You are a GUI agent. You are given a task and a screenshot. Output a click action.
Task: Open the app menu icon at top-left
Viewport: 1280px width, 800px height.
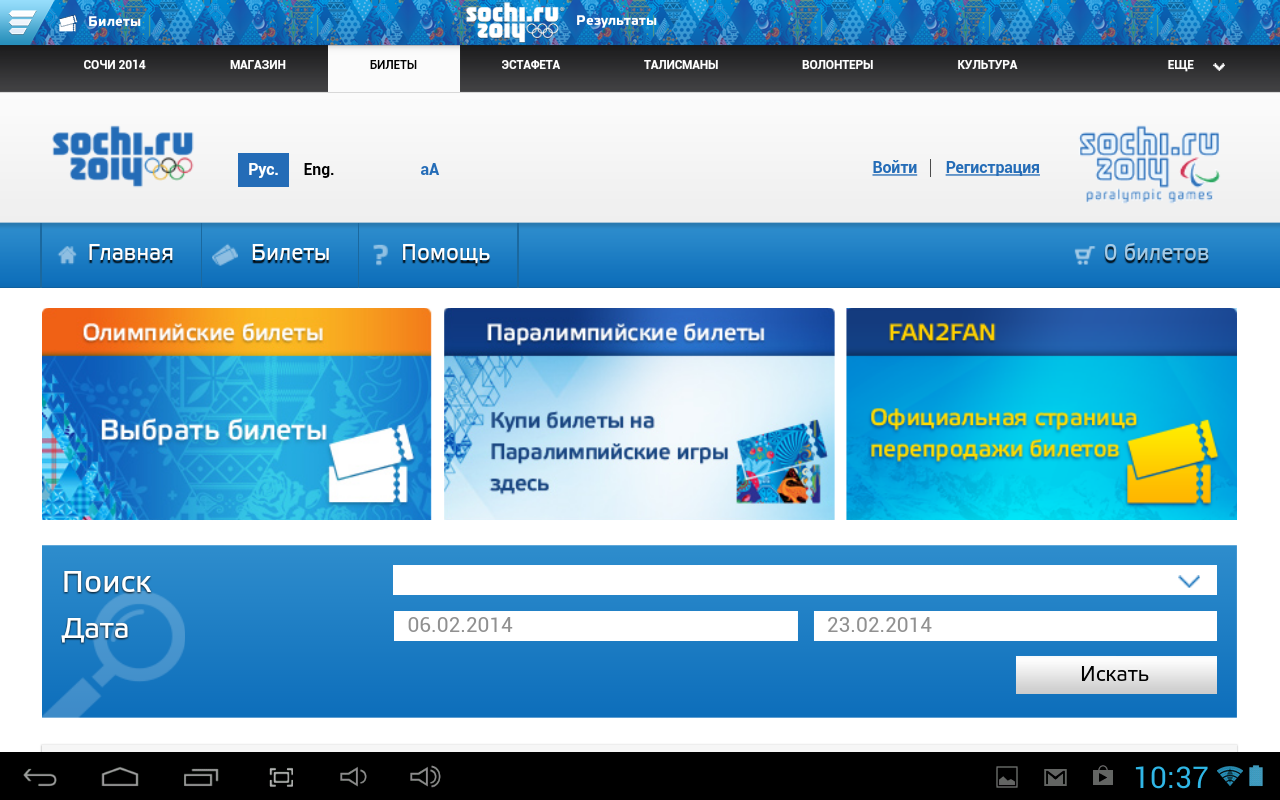click(20, 21)
